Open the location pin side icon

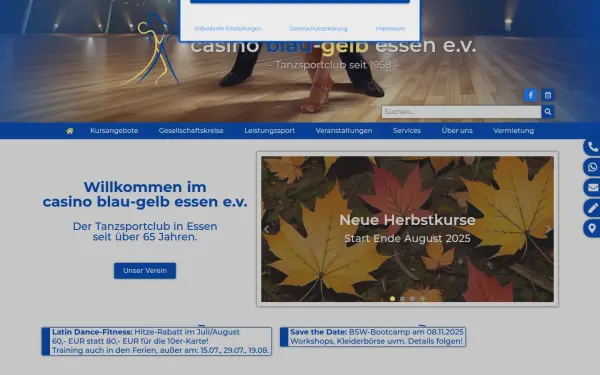pos(592,228)
